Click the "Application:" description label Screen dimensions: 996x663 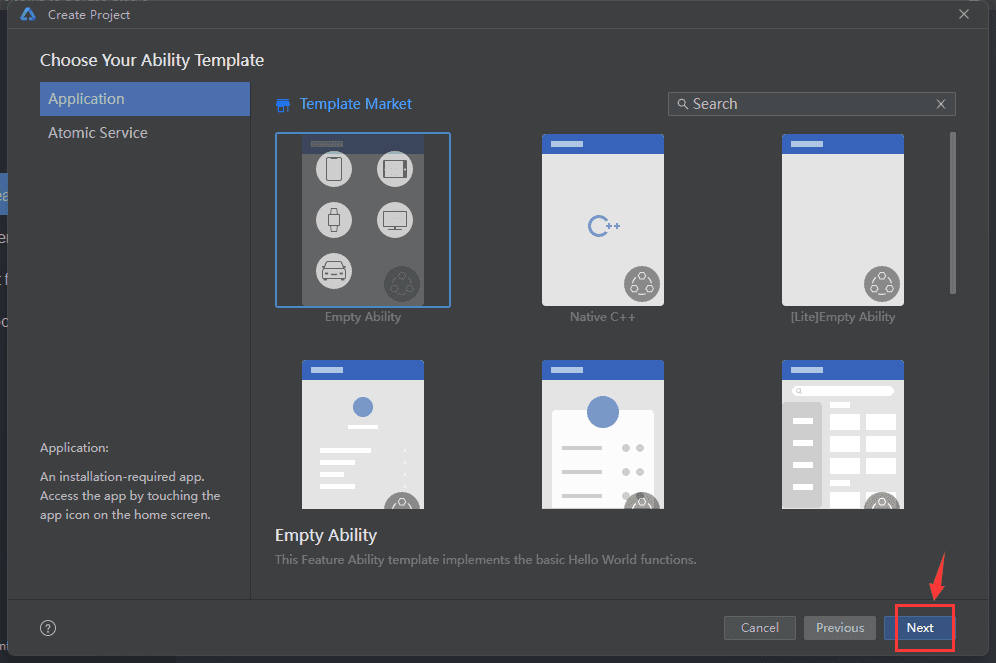[74, 448]
